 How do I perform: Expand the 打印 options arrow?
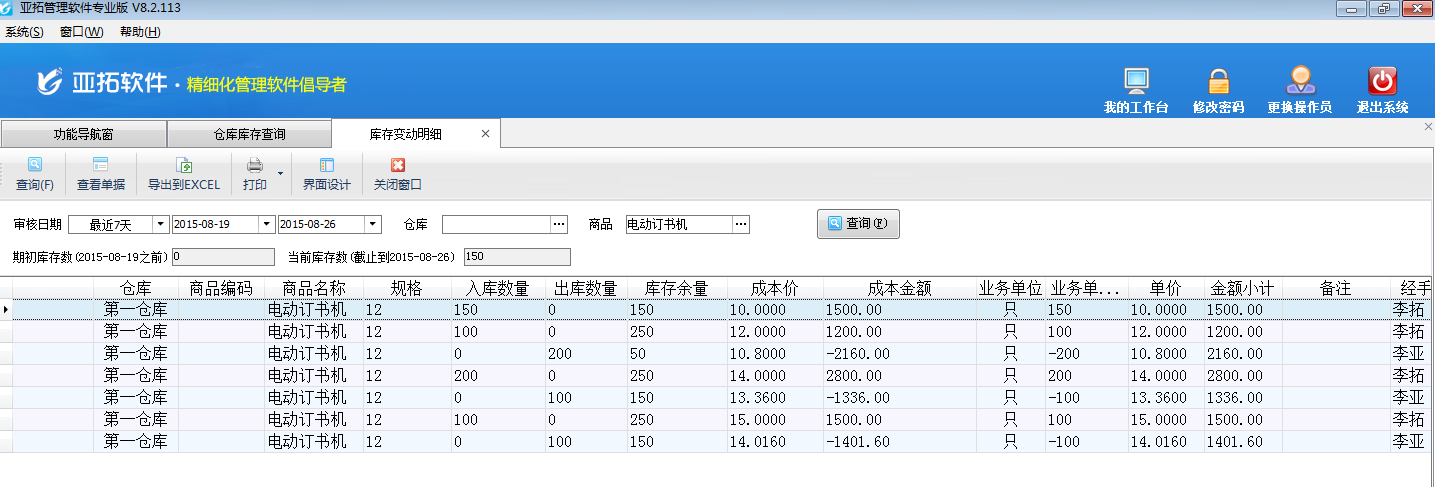pyautogui.click(x=280, y=174)
